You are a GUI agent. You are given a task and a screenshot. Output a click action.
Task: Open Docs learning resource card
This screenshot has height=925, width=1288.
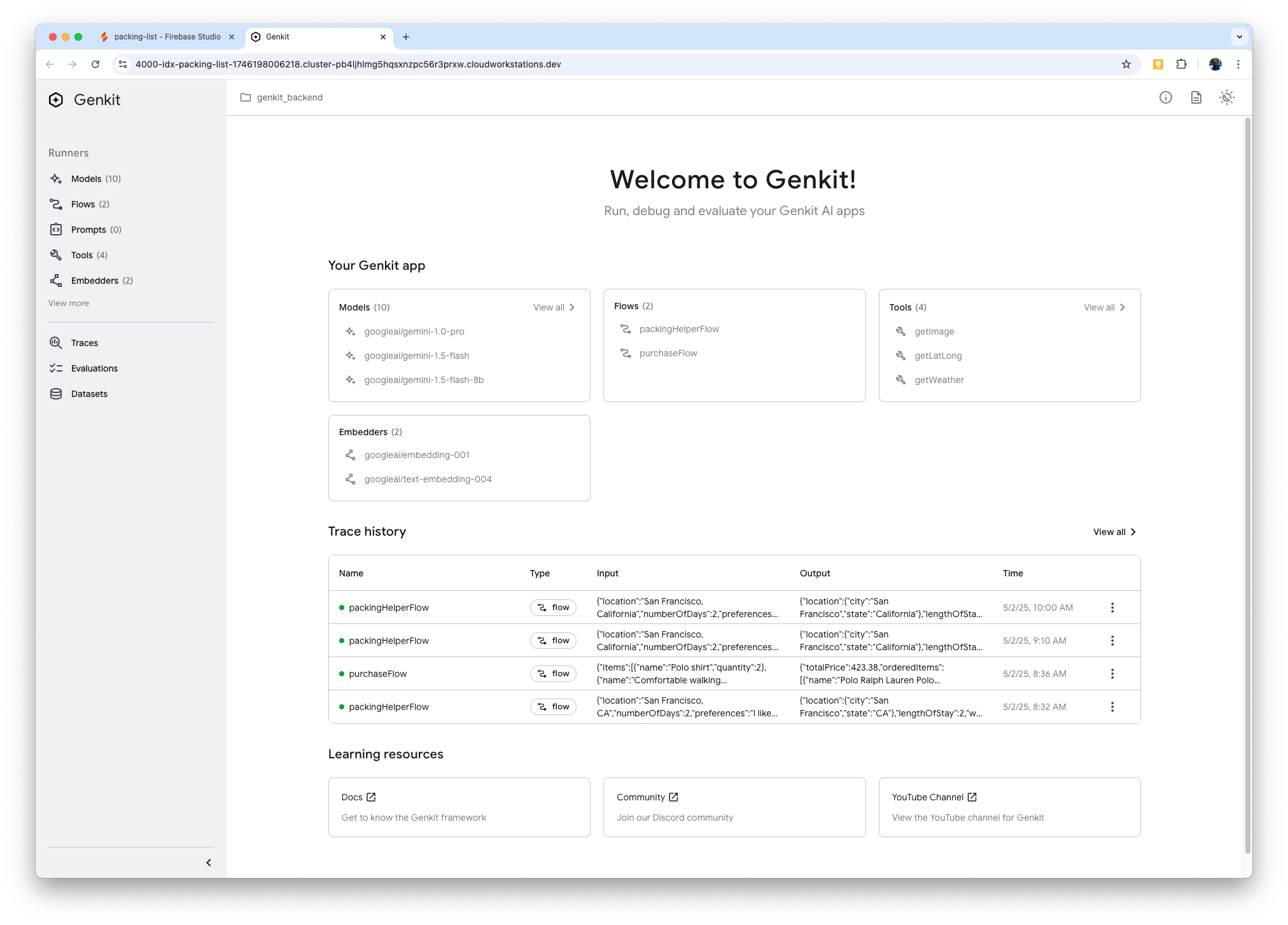pos(459,807)
